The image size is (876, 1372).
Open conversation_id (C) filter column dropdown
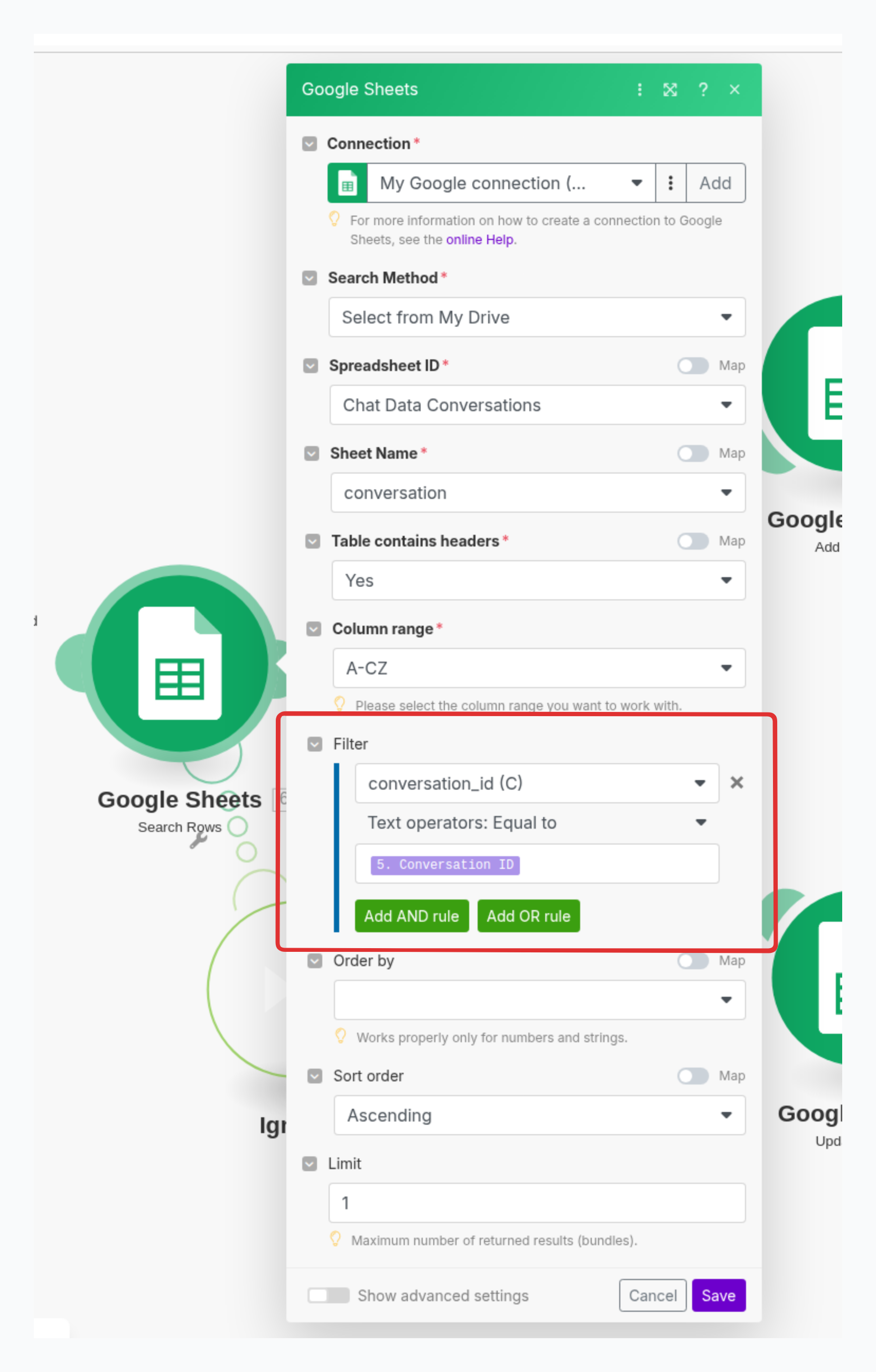tap(537, 783)
